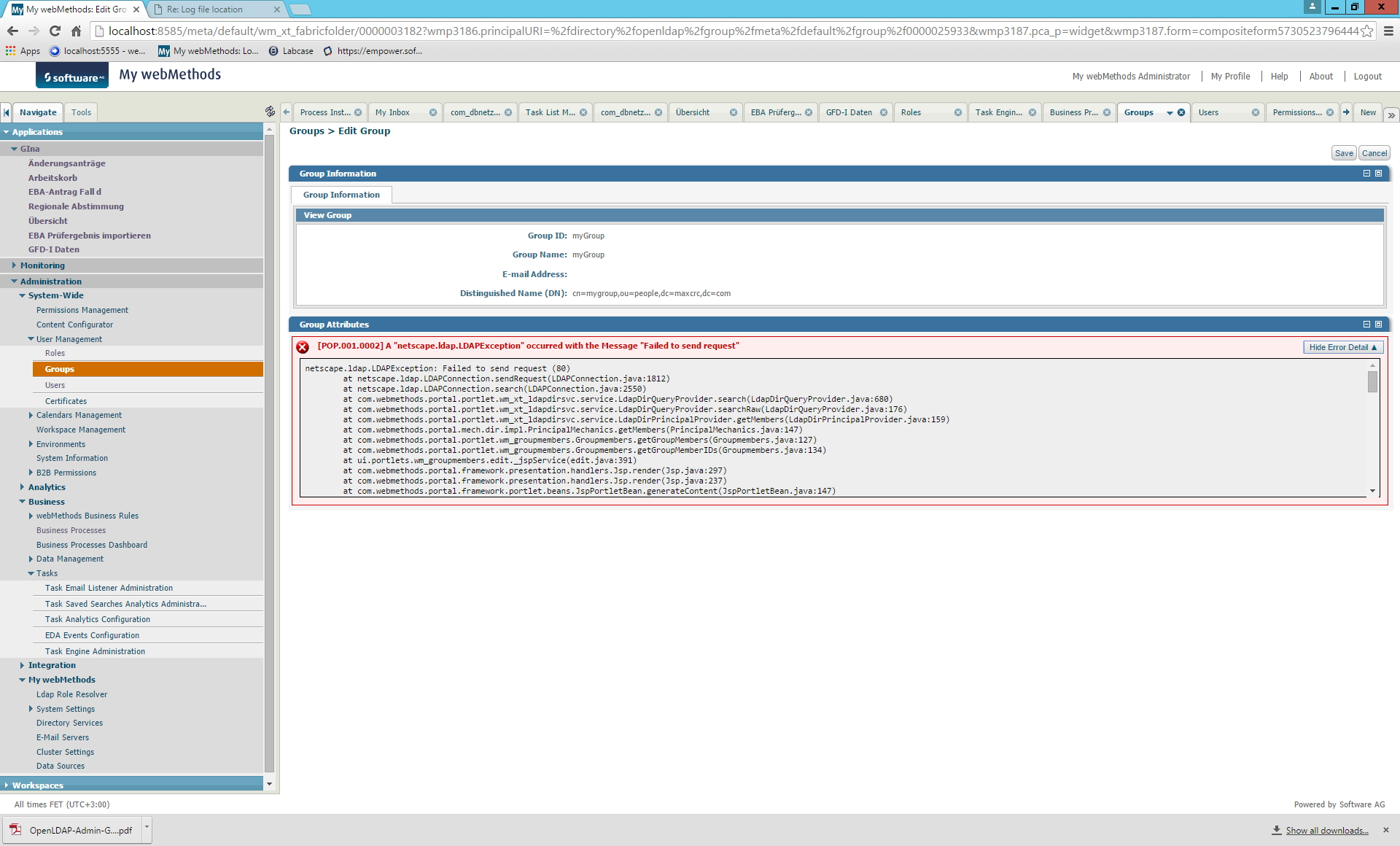Open the Groups tab dropdown arrow
Screen dimensions: 1400x846
[1170, 113]
